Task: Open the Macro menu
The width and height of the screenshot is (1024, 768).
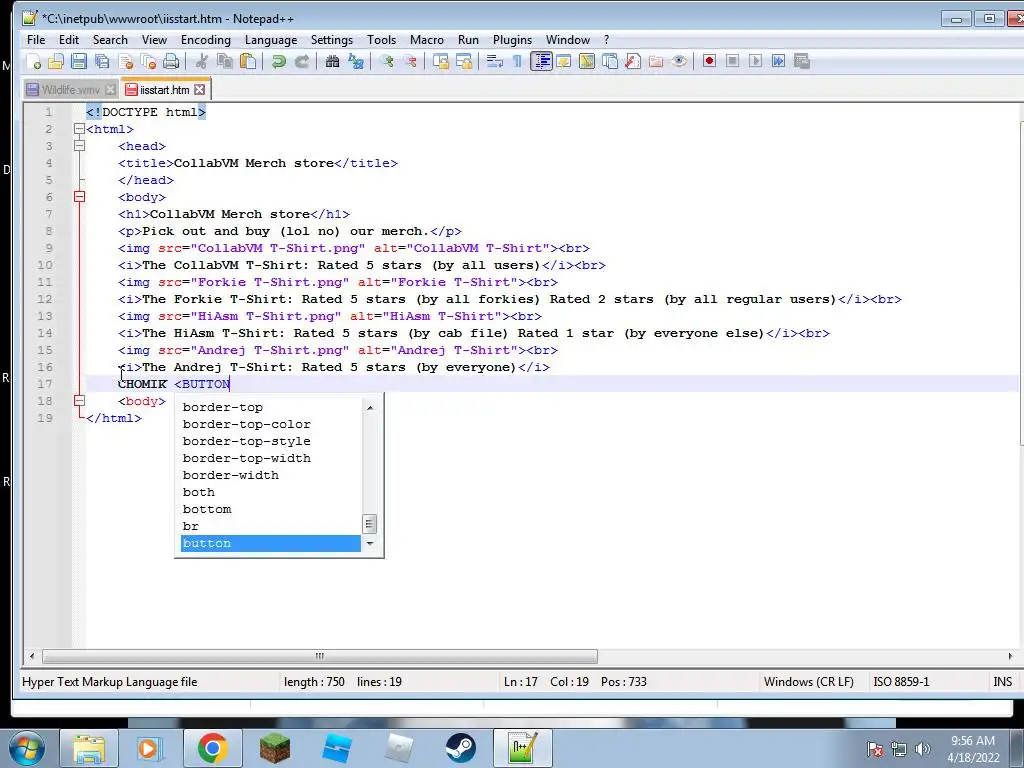Action: click(426, 40)
